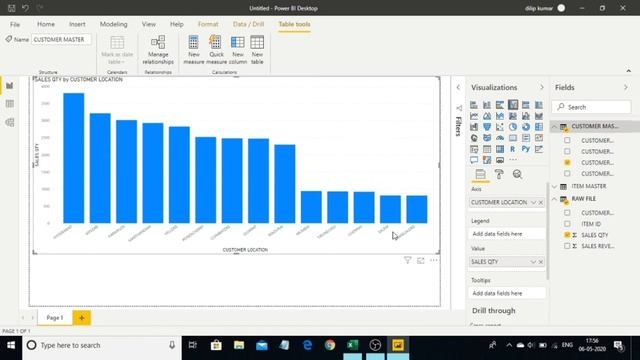Open the Analytics magnifier tab
Screen dimensions: 640x360
[x=518, y=174]
